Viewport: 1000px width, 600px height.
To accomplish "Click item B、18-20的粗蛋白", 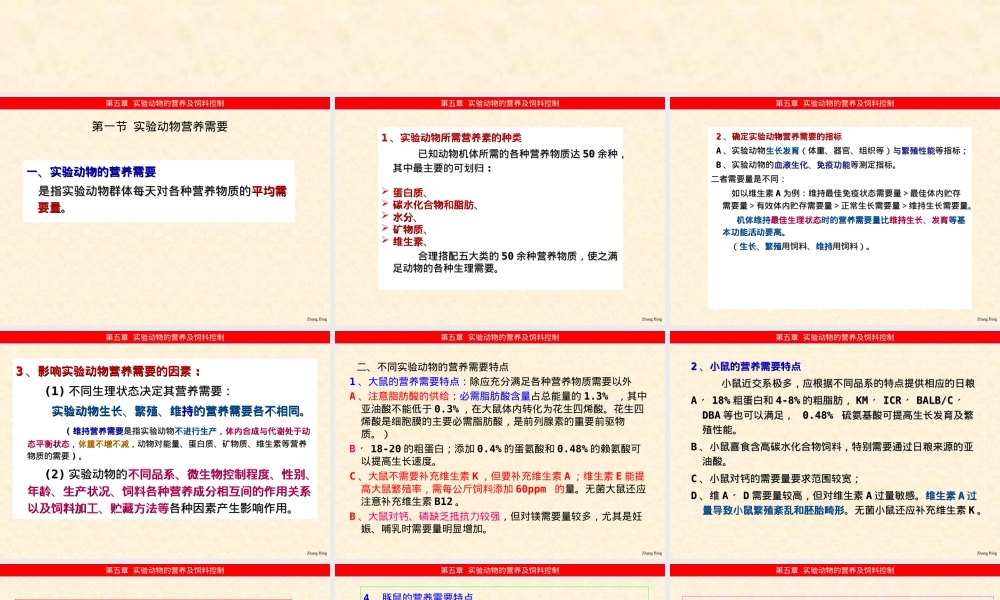I will (495, 455).
